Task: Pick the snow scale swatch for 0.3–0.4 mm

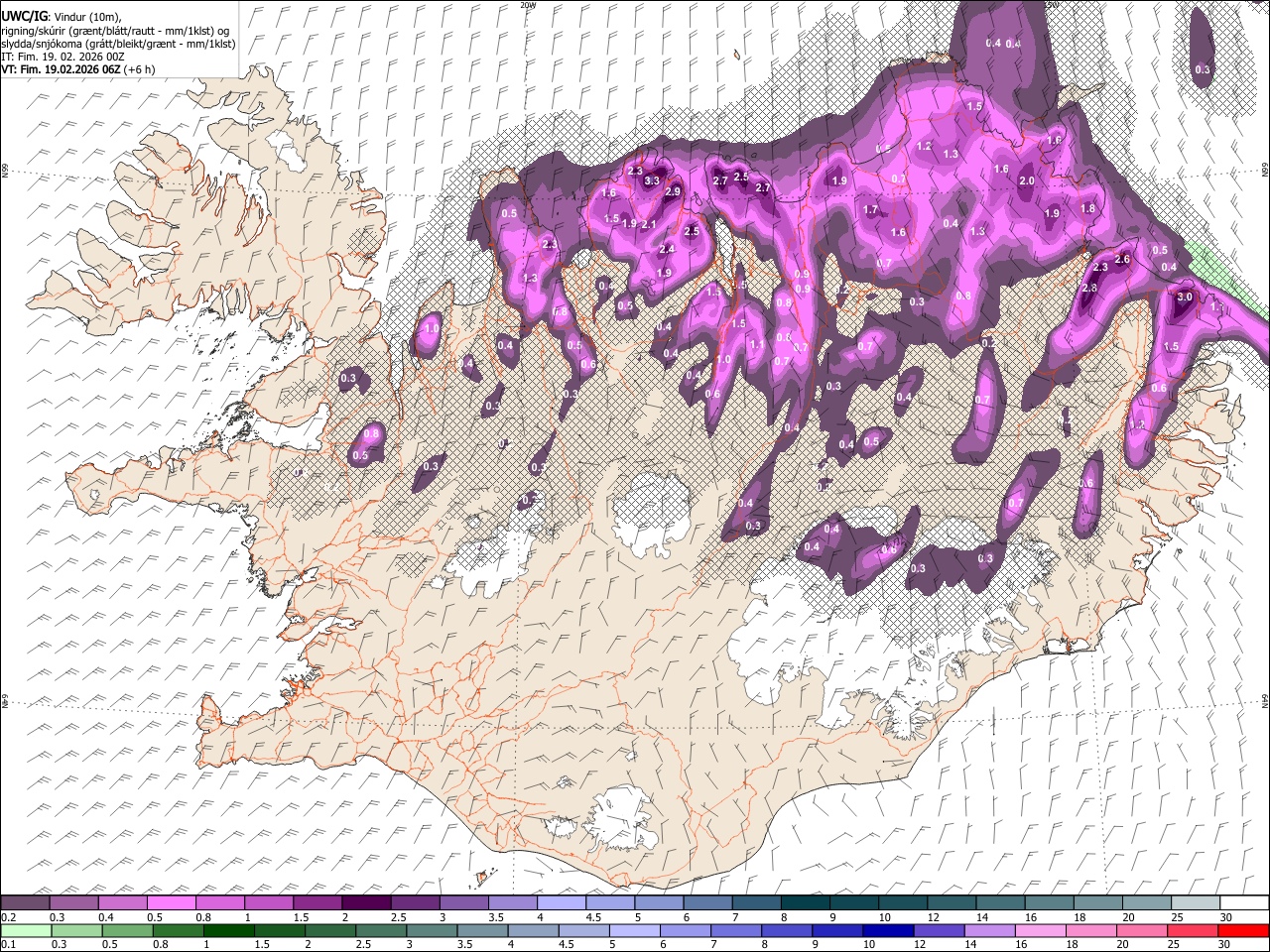Action: point(74,903)
